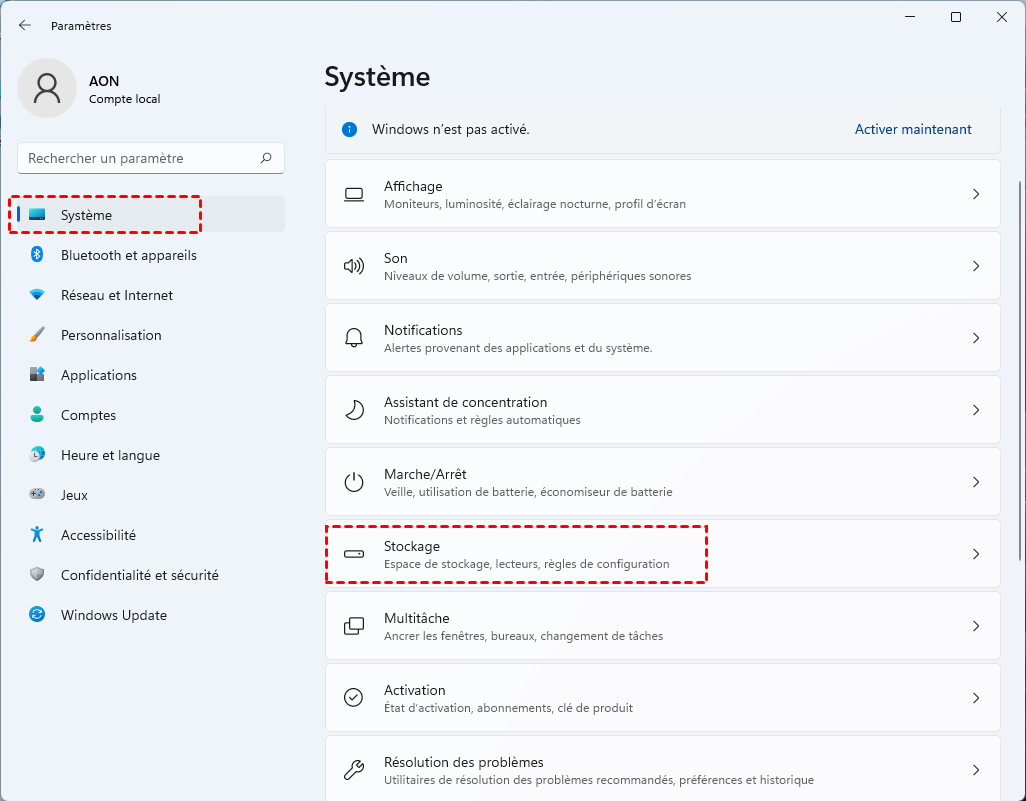The image size is (1026, 801).
Task: Click the Affichage monitor icon
Action: pos(354,194)
